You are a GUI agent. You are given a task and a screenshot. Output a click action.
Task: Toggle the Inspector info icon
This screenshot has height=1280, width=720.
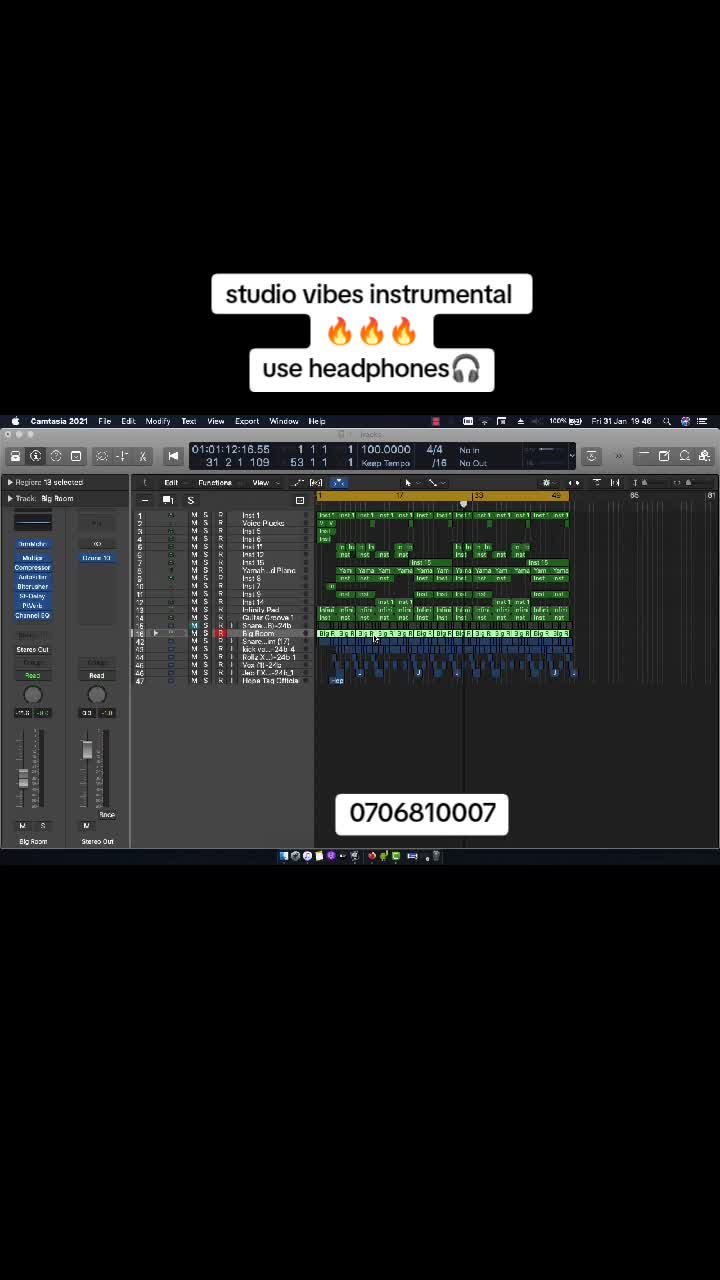point(36,456)
